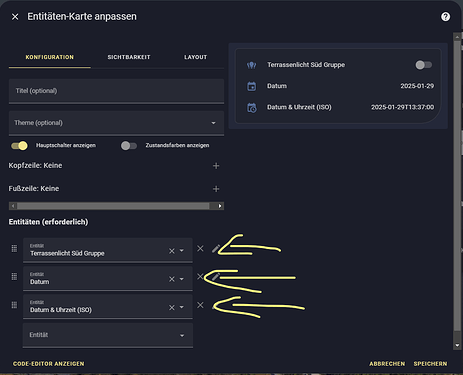This screenshot has height=375, width=463.
Task: Open the Theme (optional) dropdown
Action: (116, 123)
